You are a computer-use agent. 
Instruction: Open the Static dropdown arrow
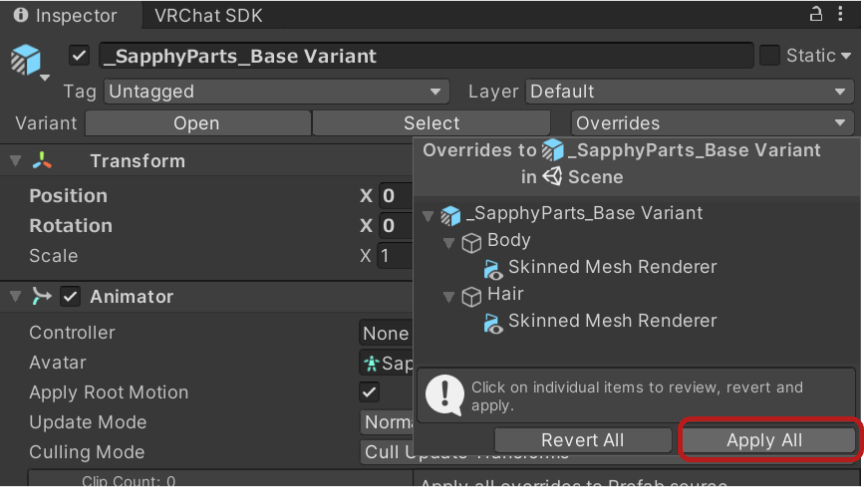846,56
